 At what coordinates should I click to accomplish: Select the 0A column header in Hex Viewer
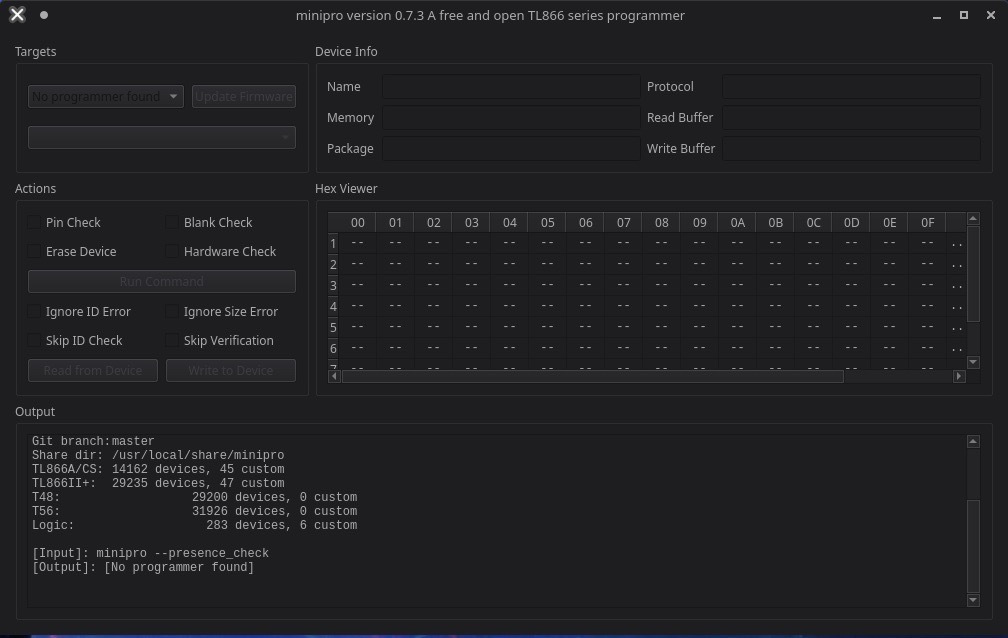click(x=737, y=222)
